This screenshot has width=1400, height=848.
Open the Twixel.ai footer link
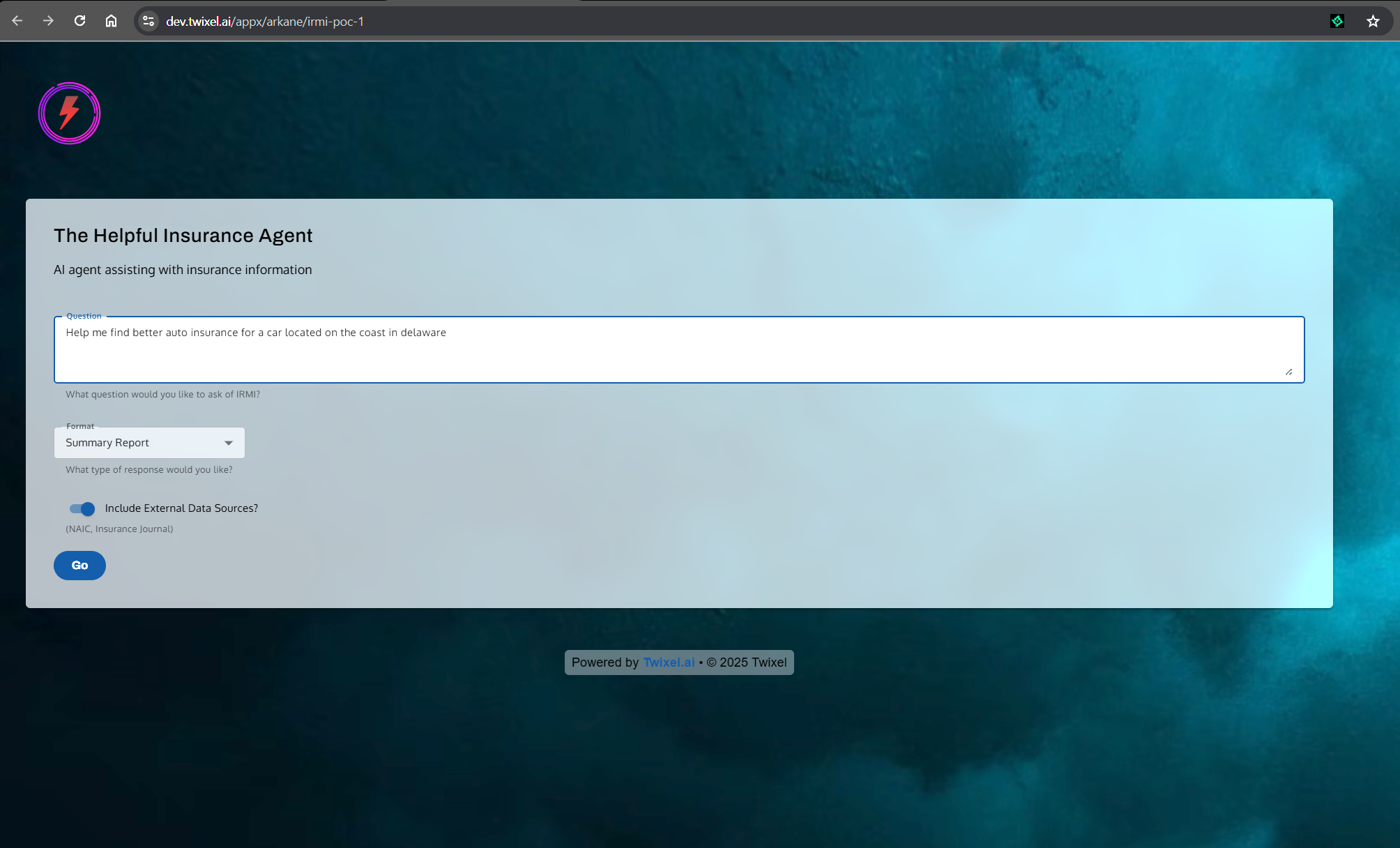click(669, 662)
